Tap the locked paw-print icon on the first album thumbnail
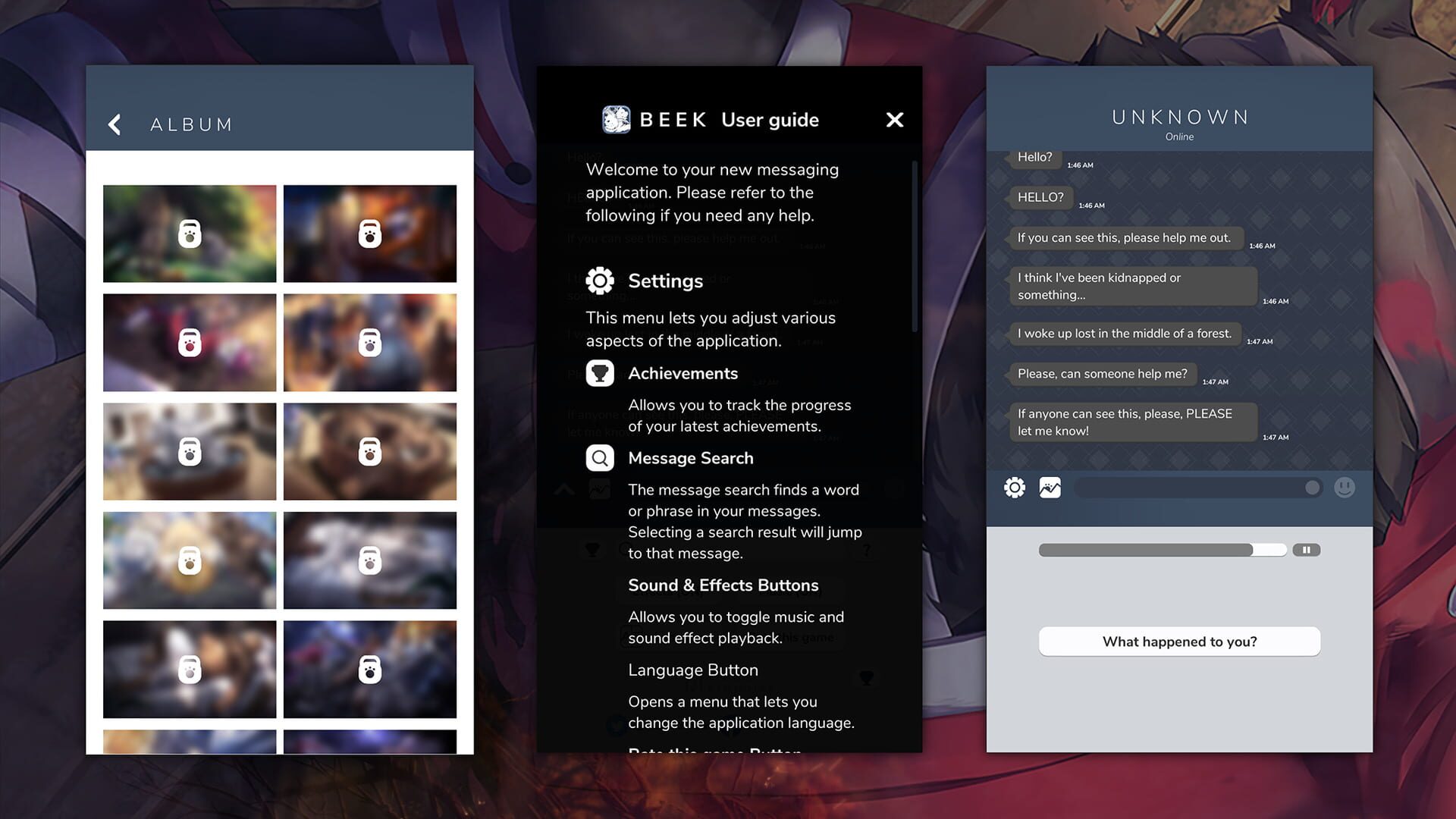The height and width of the screenshot is (819, 1456). pyautogui.click(x=189, y=234)
